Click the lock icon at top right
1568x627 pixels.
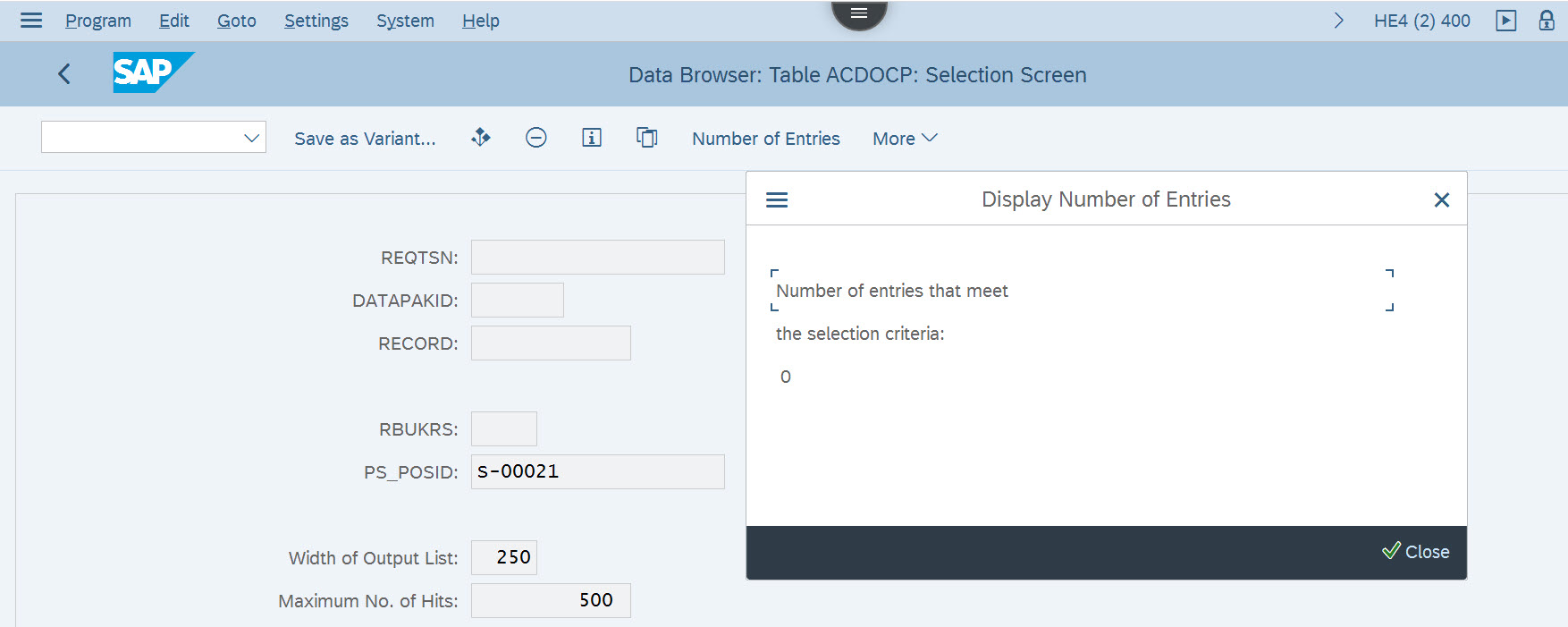[x=1546, y=21]
